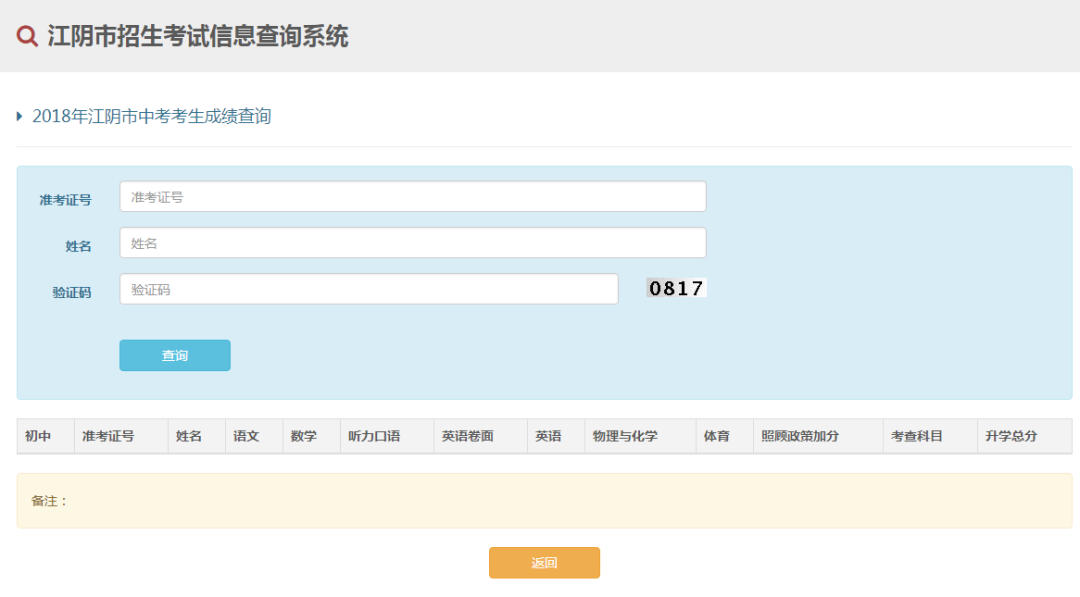Click the 江阴市招生考试信息查询系统 title
The width and height of the screenshot is (1080, 597).
pyautogui.click(x=198, y=37)
